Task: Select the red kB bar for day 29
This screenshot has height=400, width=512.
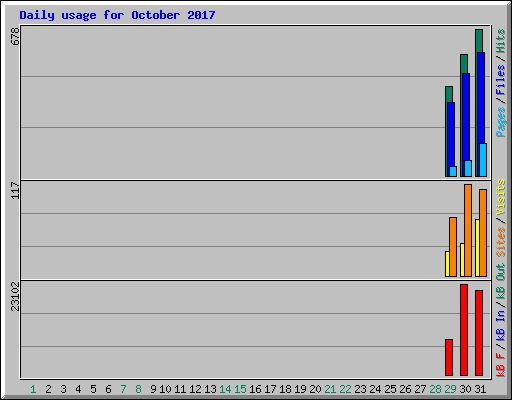Action: pyautogui.click(x=449, y=358)
